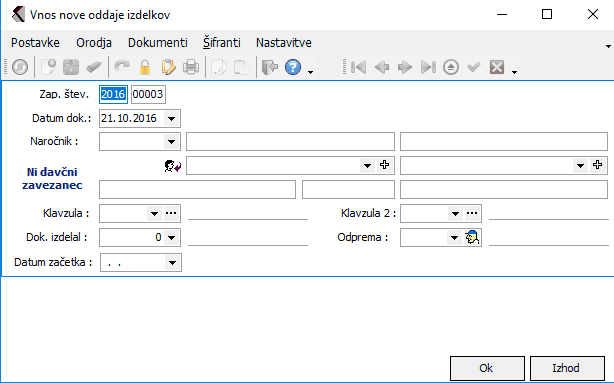Click the grayed save disk icon
This screenshot has width=614, height=383.
[x=71, y=67]
